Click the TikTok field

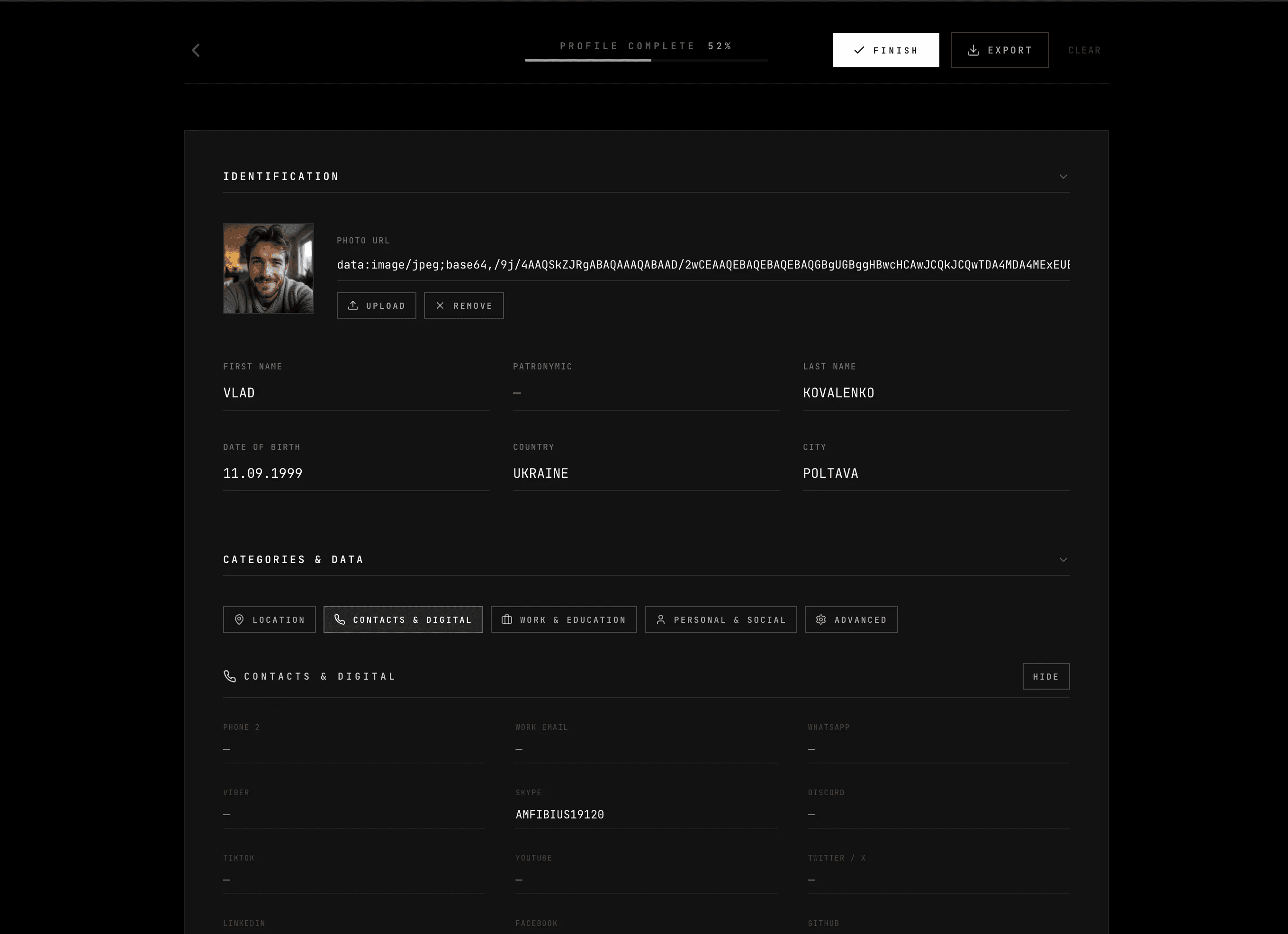point(354,880)
